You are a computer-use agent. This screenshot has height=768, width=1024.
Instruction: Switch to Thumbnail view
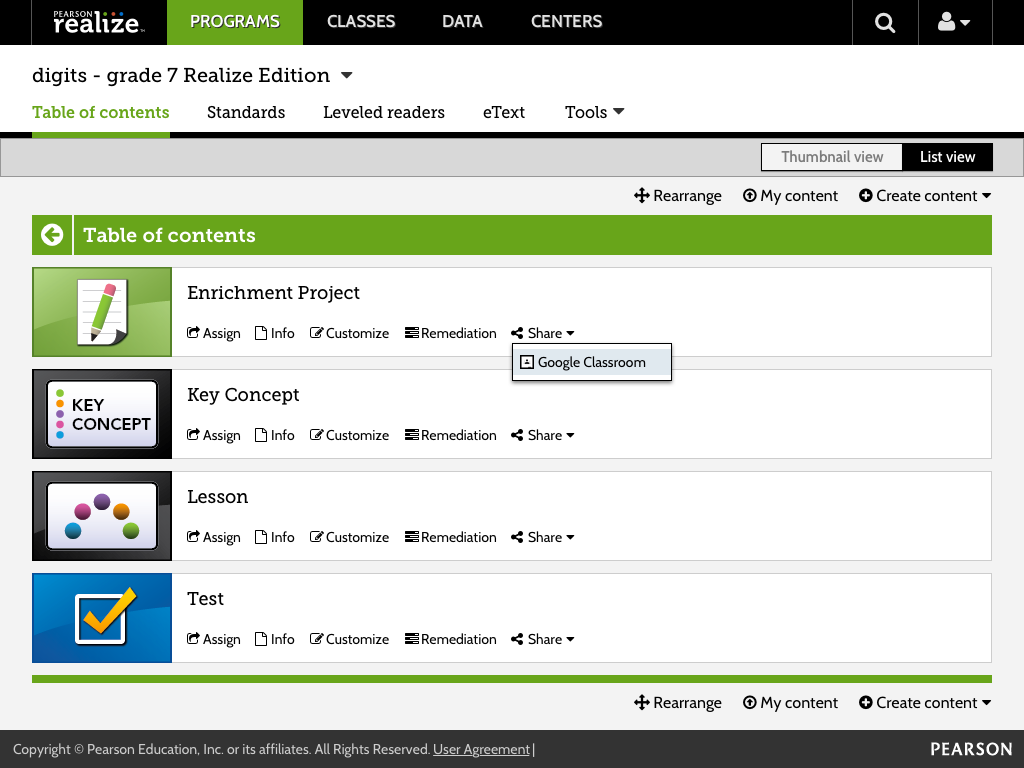(832, 157)
